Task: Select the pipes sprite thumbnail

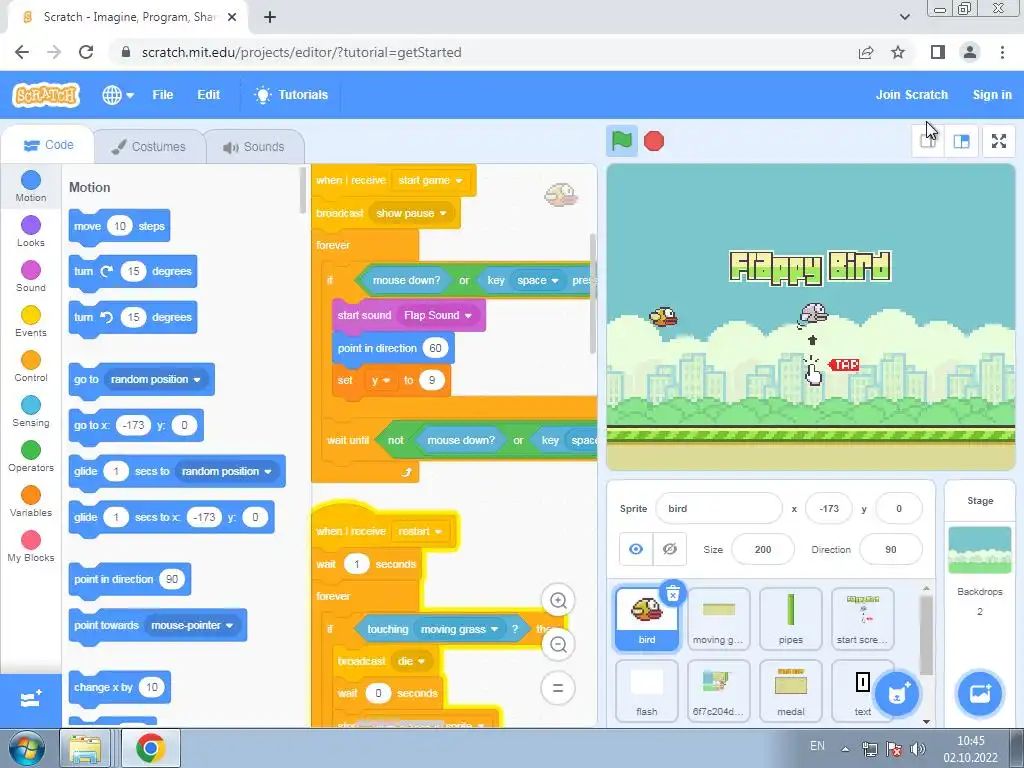Action: [790, 618]
